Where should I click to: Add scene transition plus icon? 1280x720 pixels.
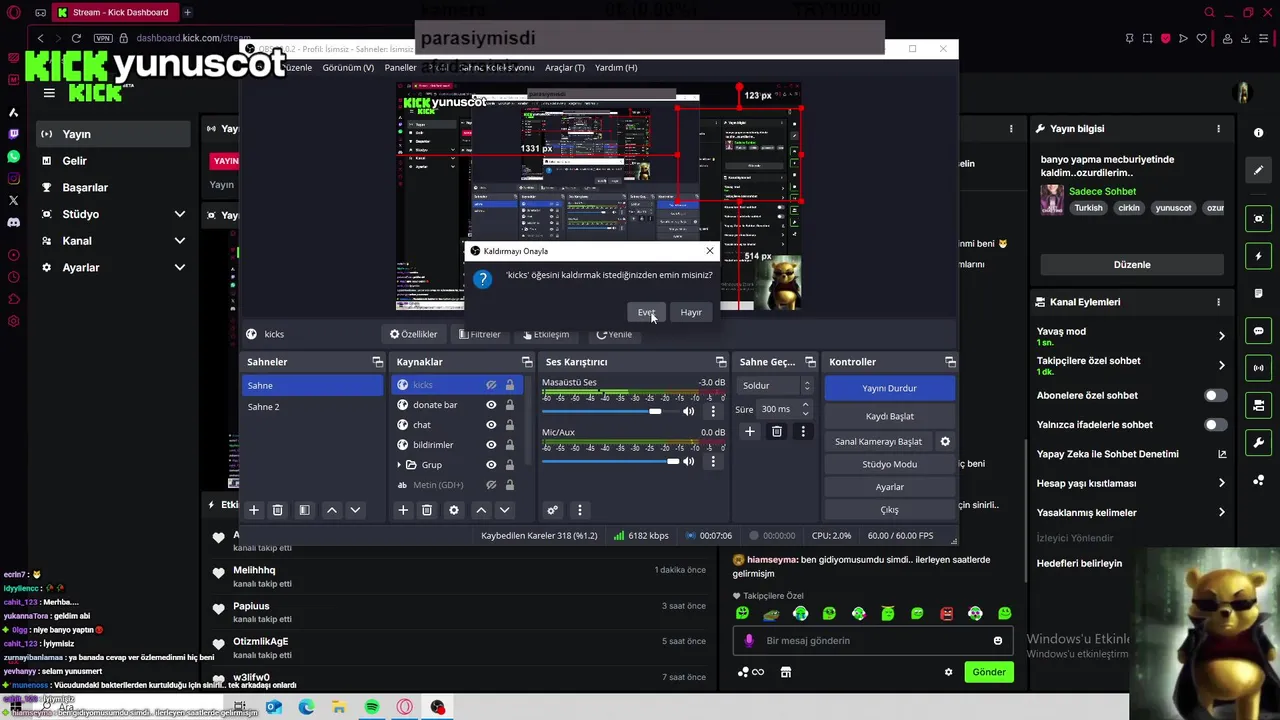click(x=750, y=431)
